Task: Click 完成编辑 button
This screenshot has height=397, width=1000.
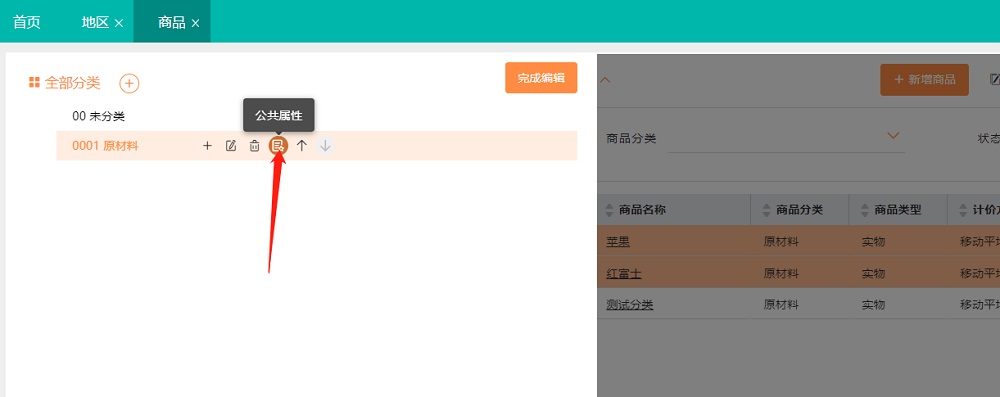Action: click(541, 78)
